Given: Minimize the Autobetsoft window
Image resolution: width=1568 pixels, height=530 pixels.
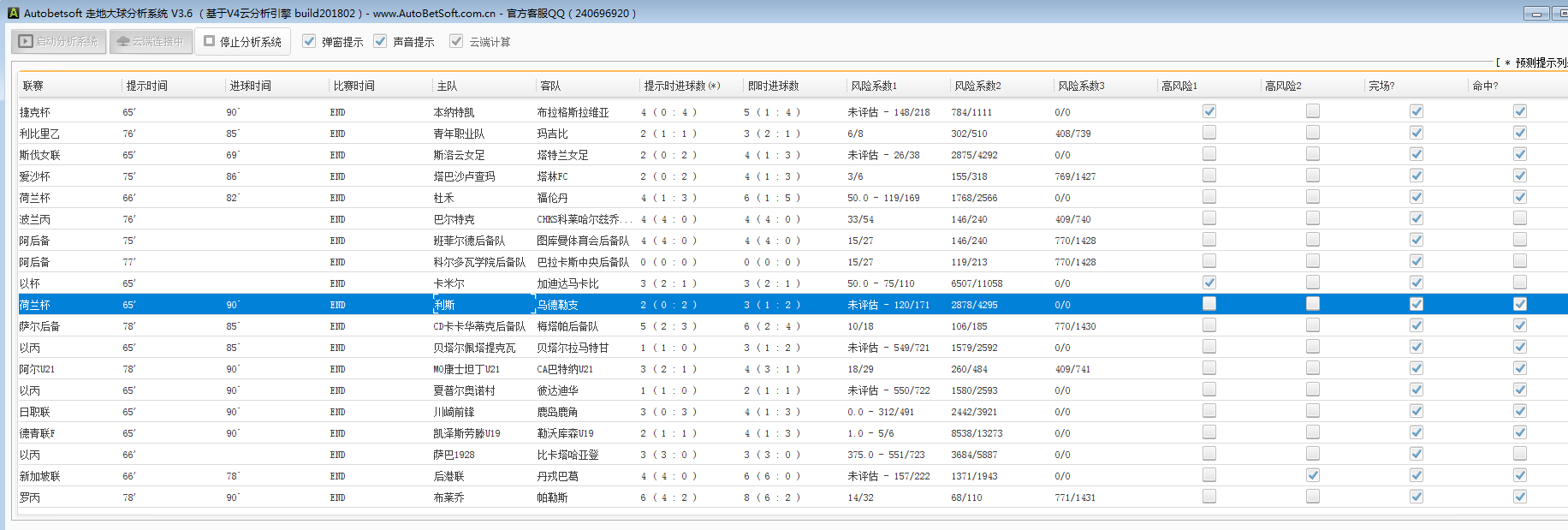Looking at the screenshot, I should click(1536, 14).
